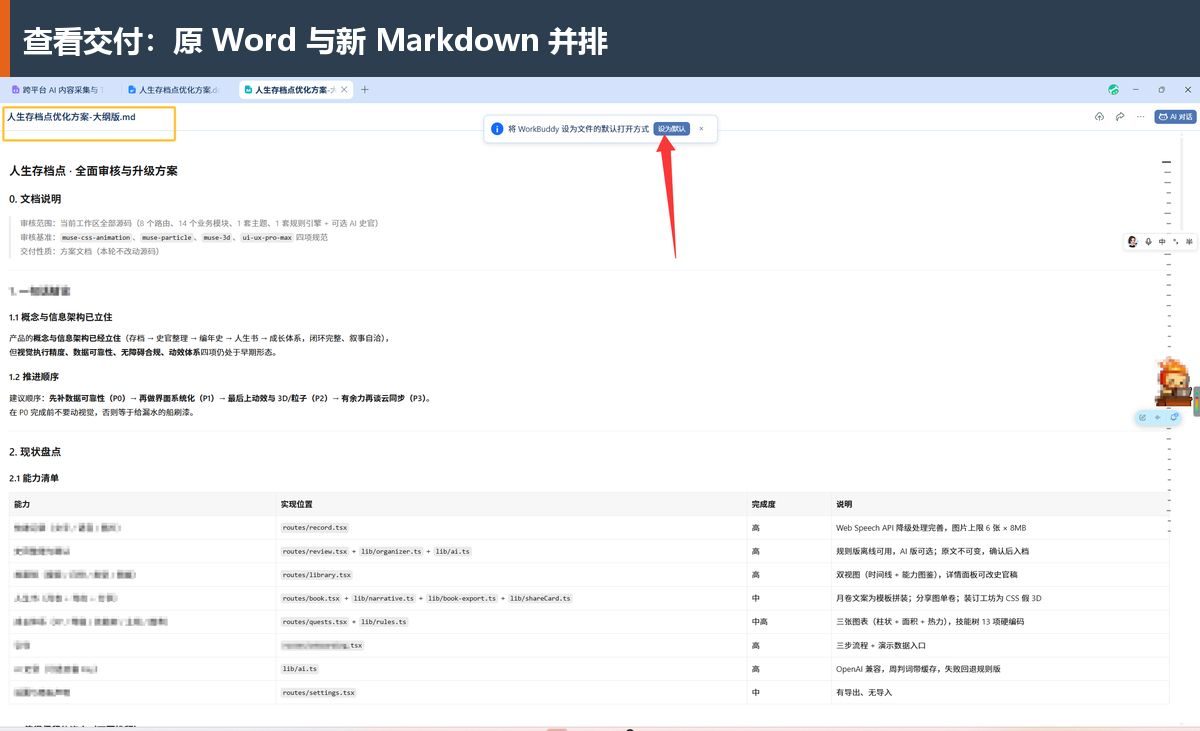The image size is (1200, 731).
Task: Click the heading 人生存档点 · 全面审核与升级方案
Action: pyautogui.click(x=93, y=171)
